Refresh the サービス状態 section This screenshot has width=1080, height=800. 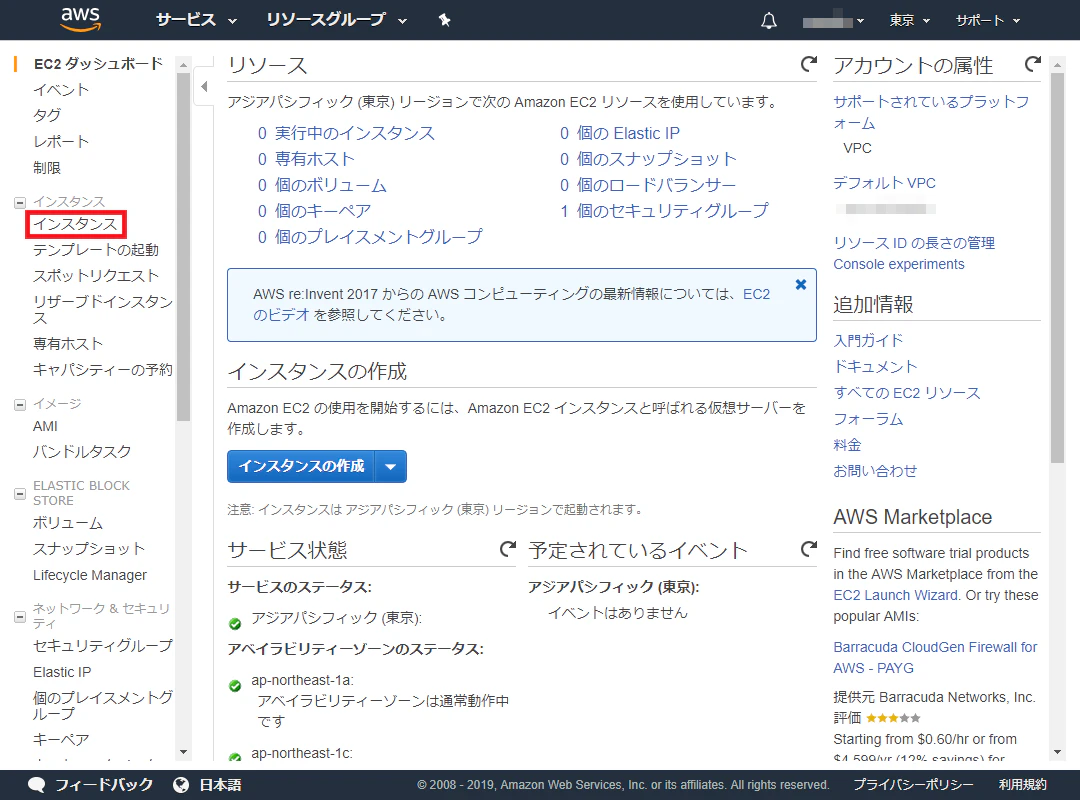[x=508, y=549]
